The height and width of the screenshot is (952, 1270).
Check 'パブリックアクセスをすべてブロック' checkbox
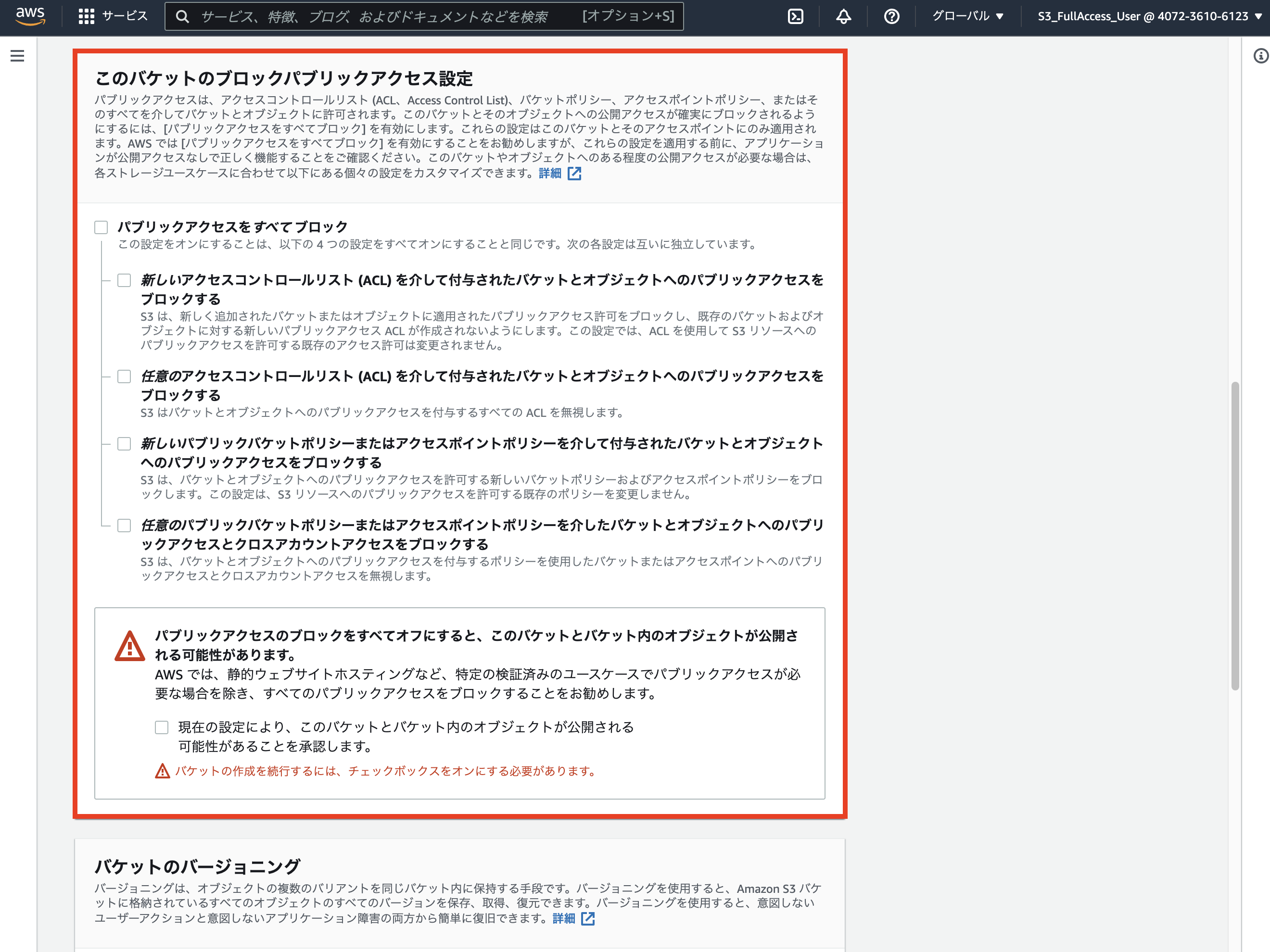101,227
